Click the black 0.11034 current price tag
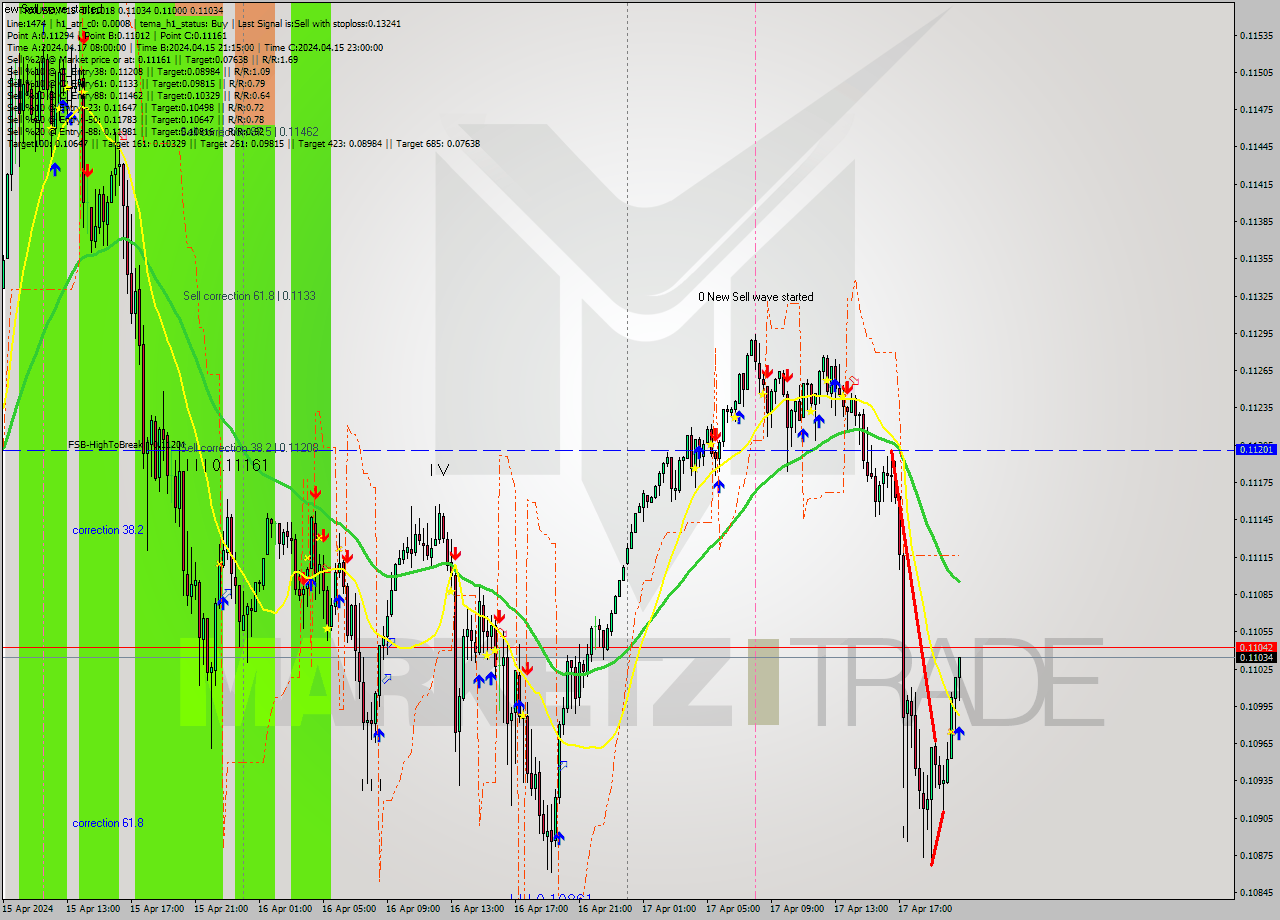Screen dimensions: 1280x920 pyautogui.click(x=1257, y=657)
